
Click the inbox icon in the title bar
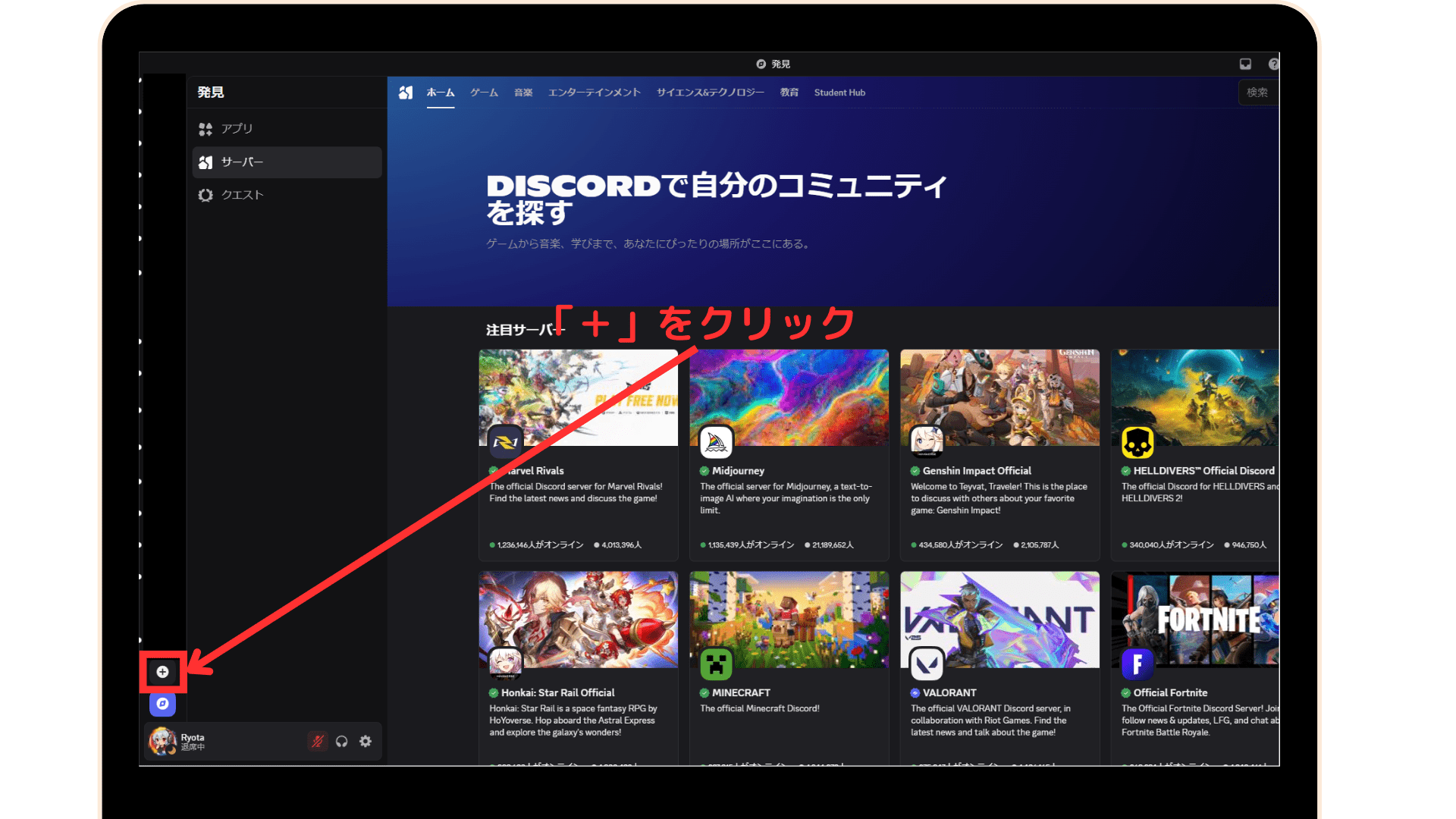point(1244,64)
